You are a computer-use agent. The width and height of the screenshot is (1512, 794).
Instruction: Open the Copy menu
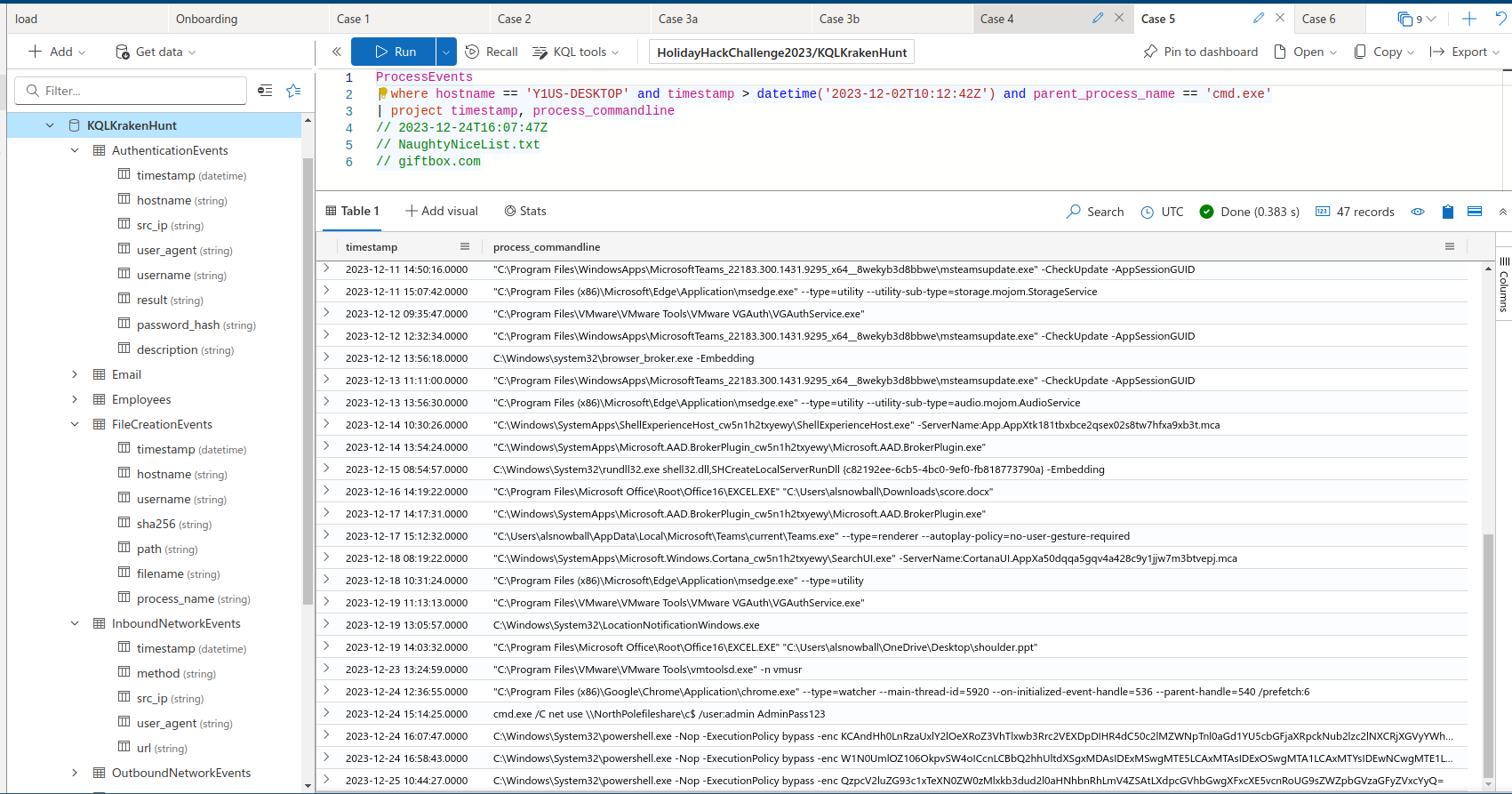coord(1383,52)
